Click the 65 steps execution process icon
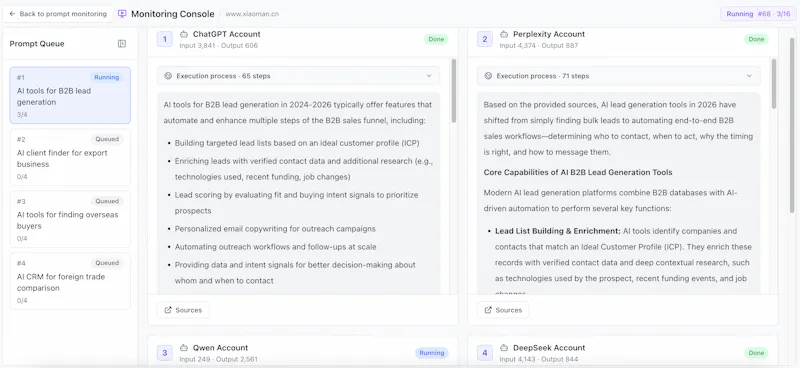The height and width of the screenshot is (368, 800). (168, 76)
